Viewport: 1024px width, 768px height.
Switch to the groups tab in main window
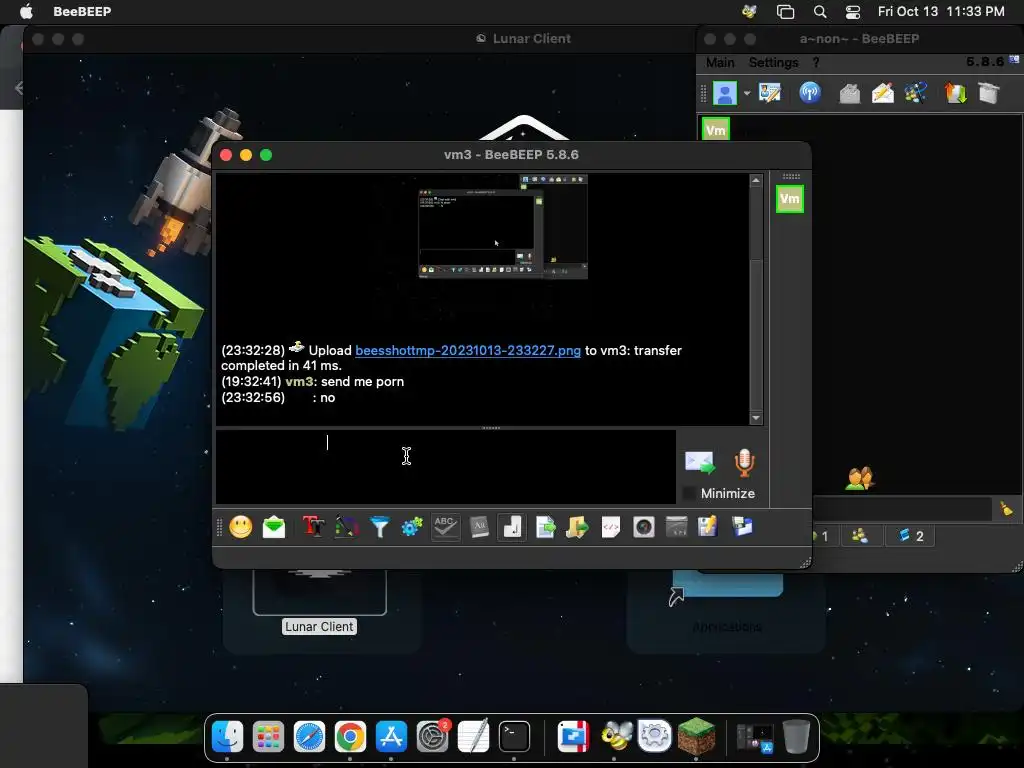pos(859,536)
